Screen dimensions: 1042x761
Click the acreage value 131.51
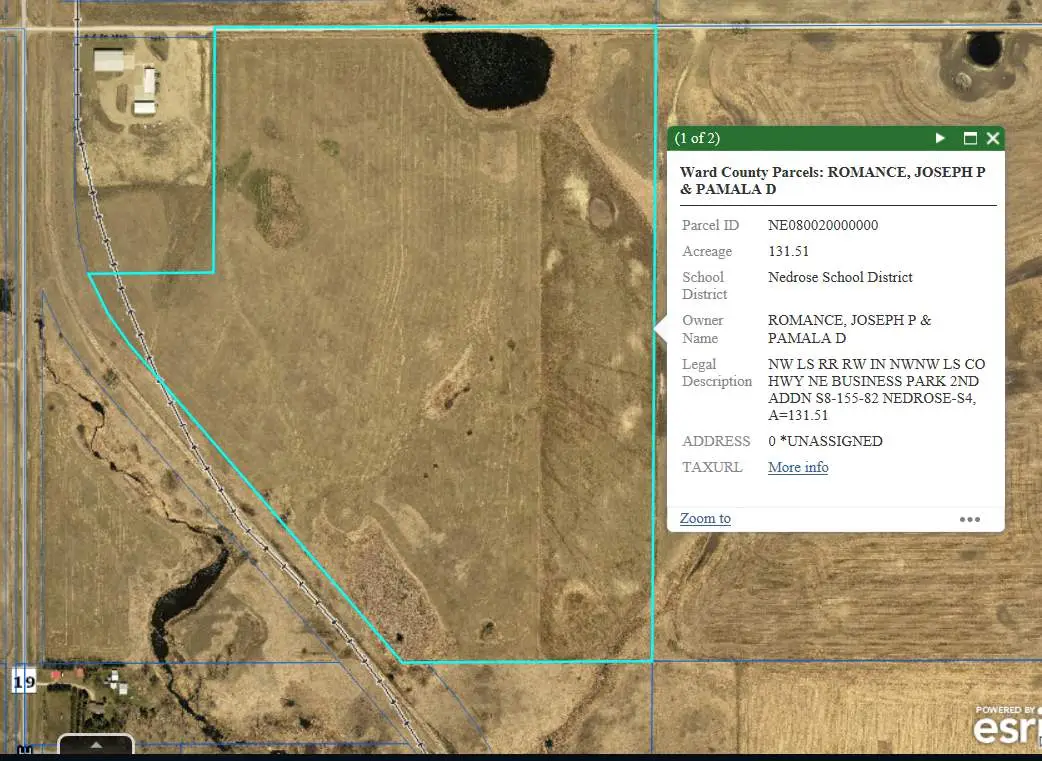click(787, 251)
